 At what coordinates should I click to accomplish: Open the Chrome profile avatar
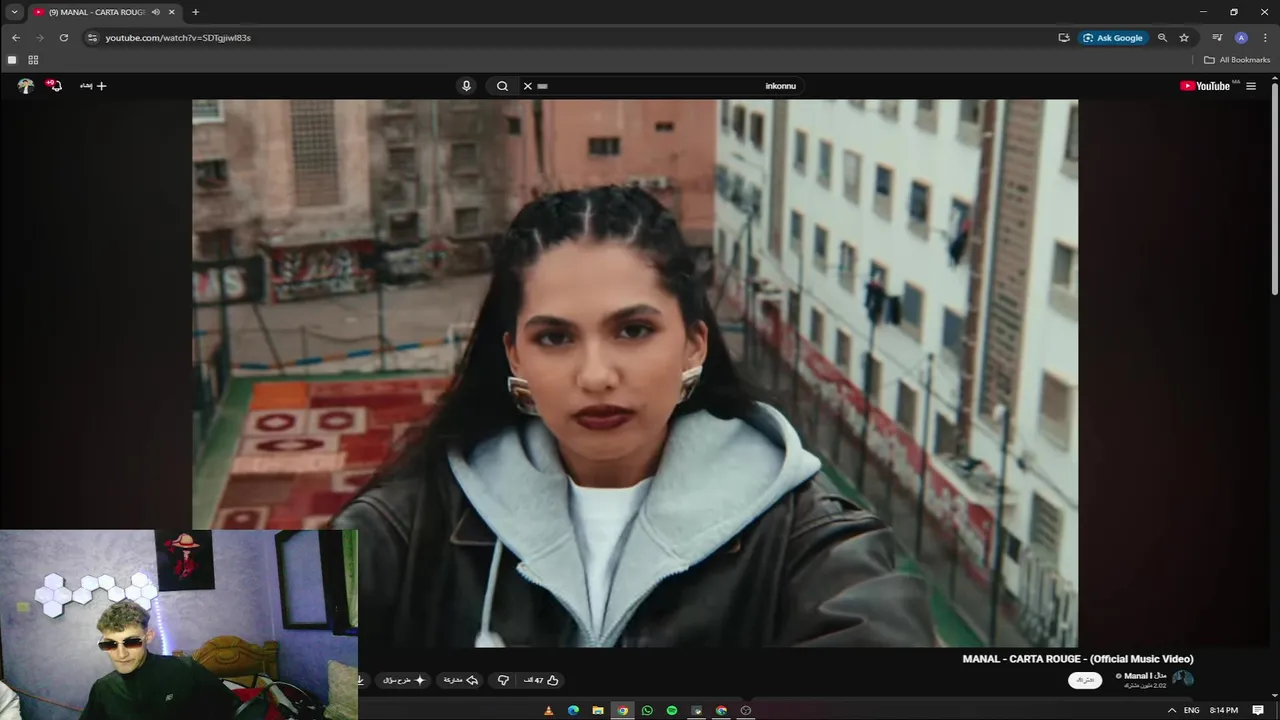(1241, 38)
